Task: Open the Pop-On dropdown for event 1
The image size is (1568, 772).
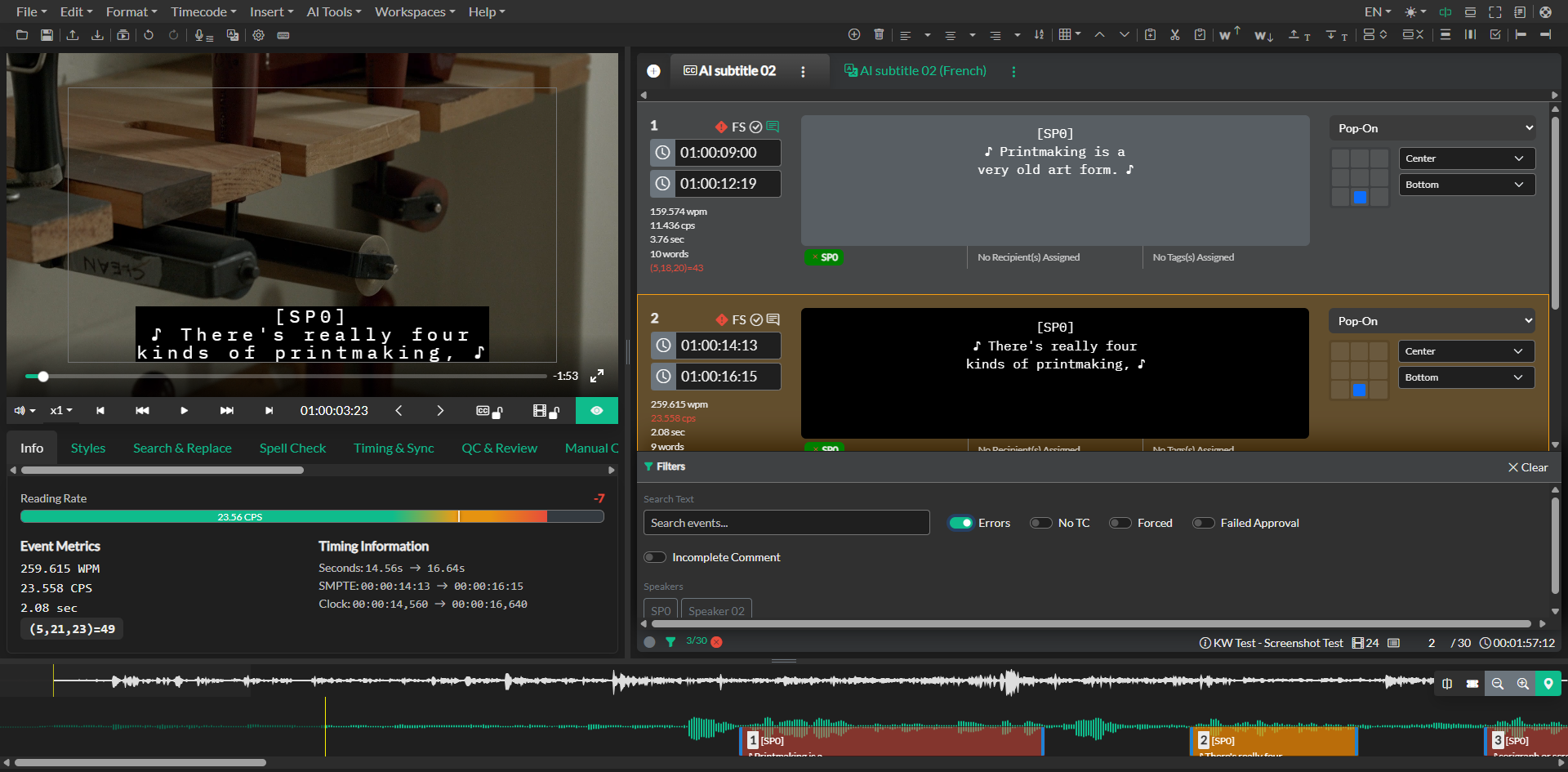Action: [x=1433, y=128]
